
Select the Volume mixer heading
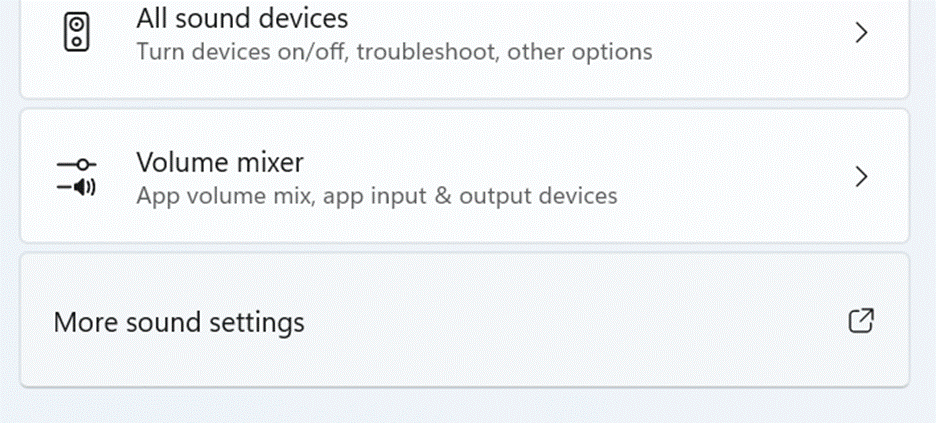point(220,162)
